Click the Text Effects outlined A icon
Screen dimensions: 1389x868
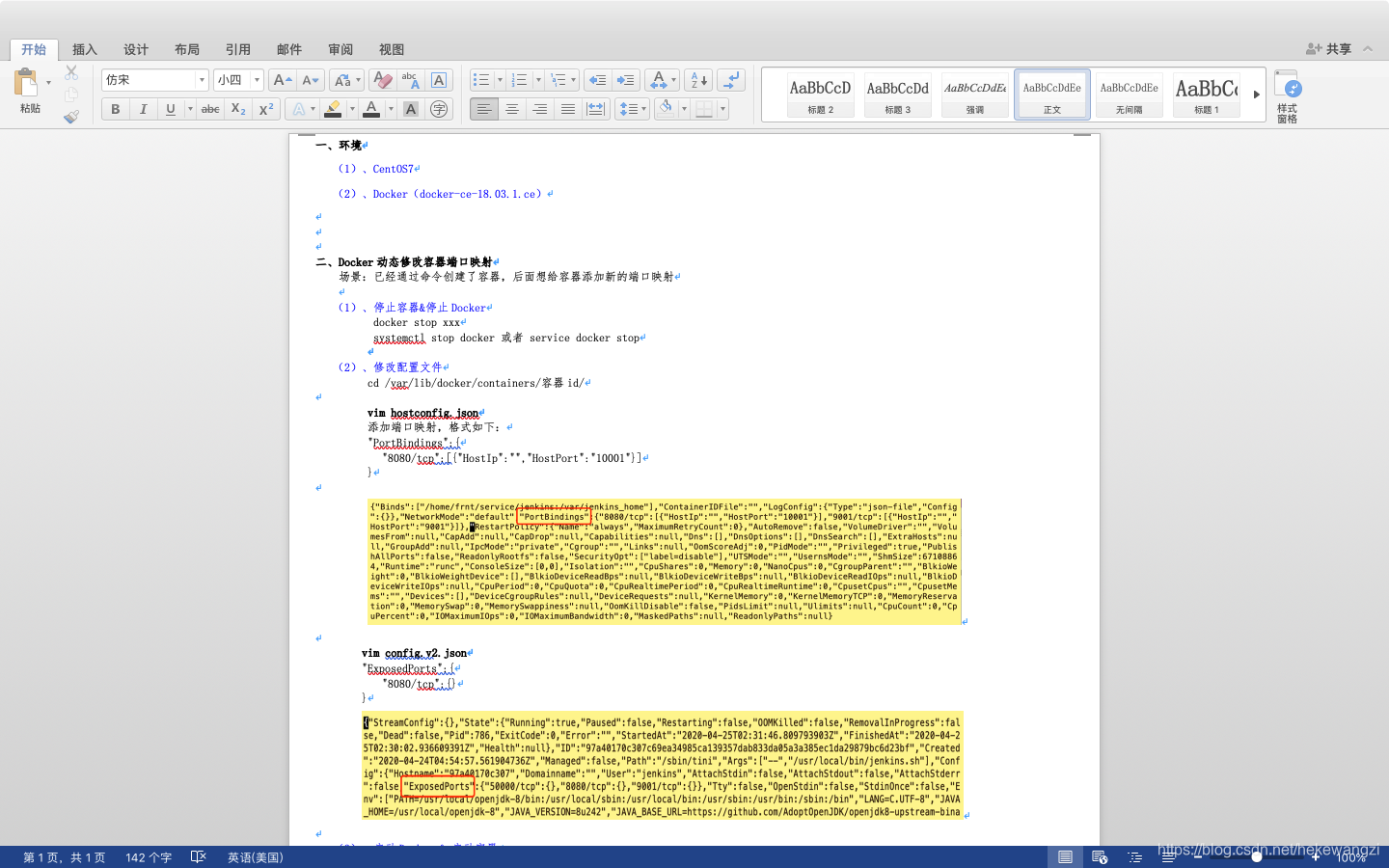(x=299, y=109)
